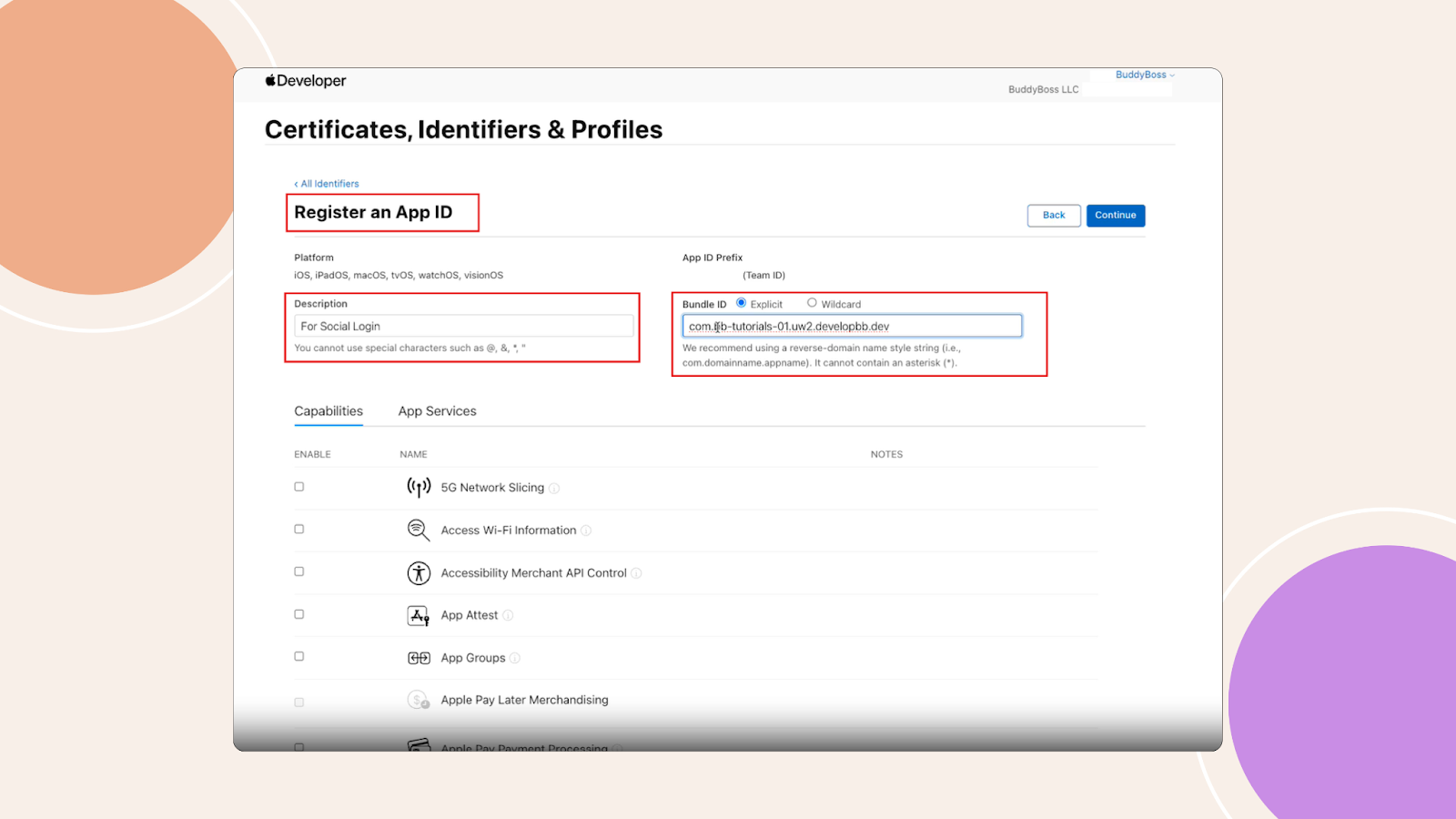Click the Description input field
The image size is (1456, 819).
point(463,326)
